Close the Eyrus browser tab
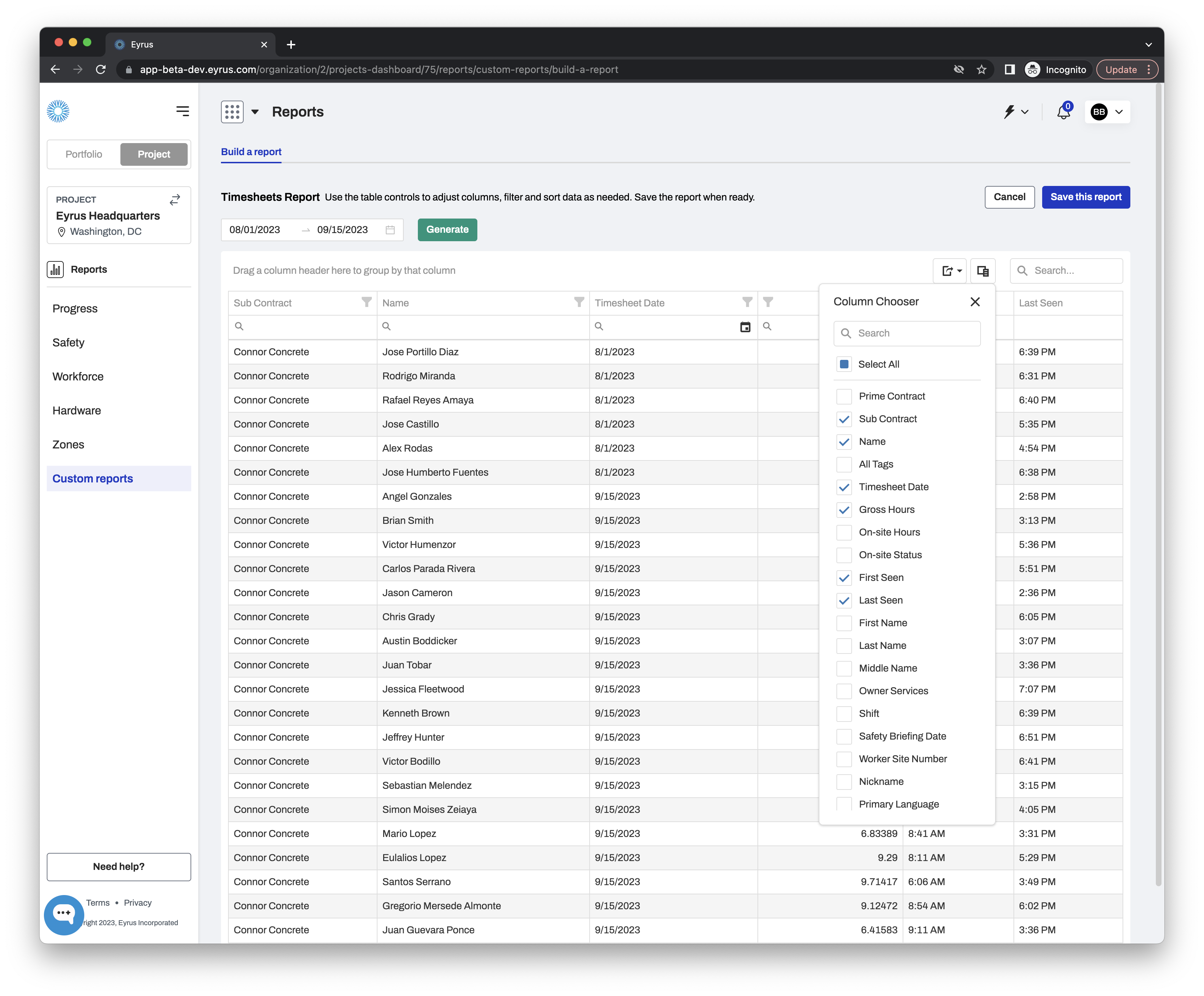This screenshot has height=996, width=1204. 264,45
